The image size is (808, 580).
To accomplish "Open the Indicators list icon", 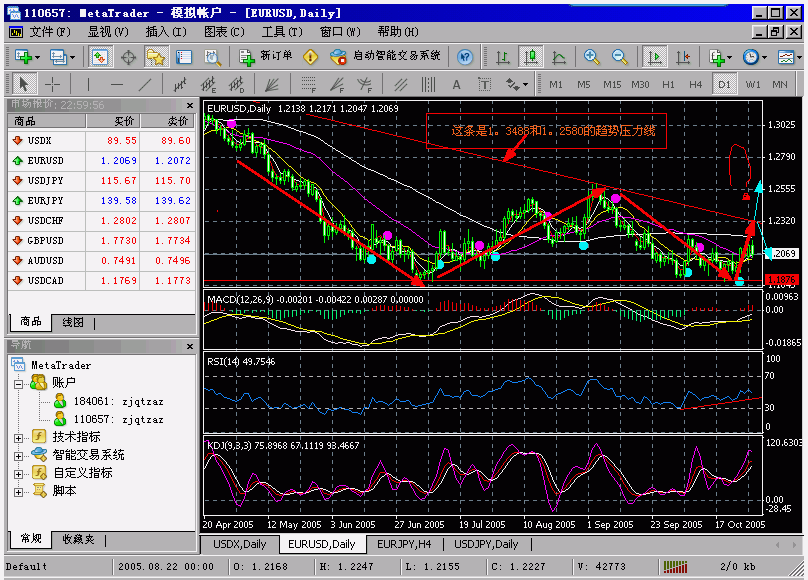I will (x=717, y=57).
